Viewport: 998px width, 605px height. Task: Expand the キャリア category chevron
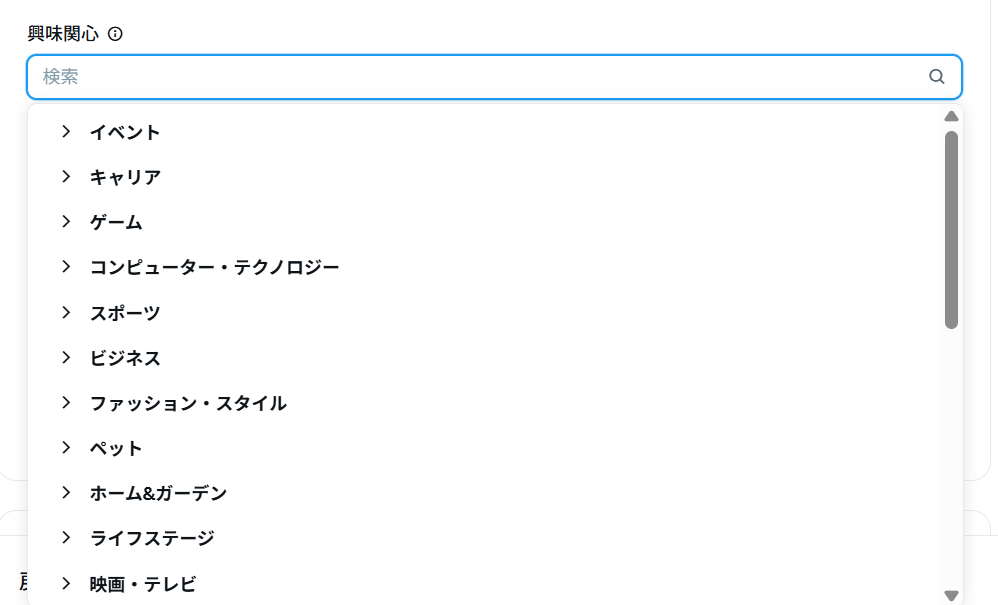(x=66, y=177)
